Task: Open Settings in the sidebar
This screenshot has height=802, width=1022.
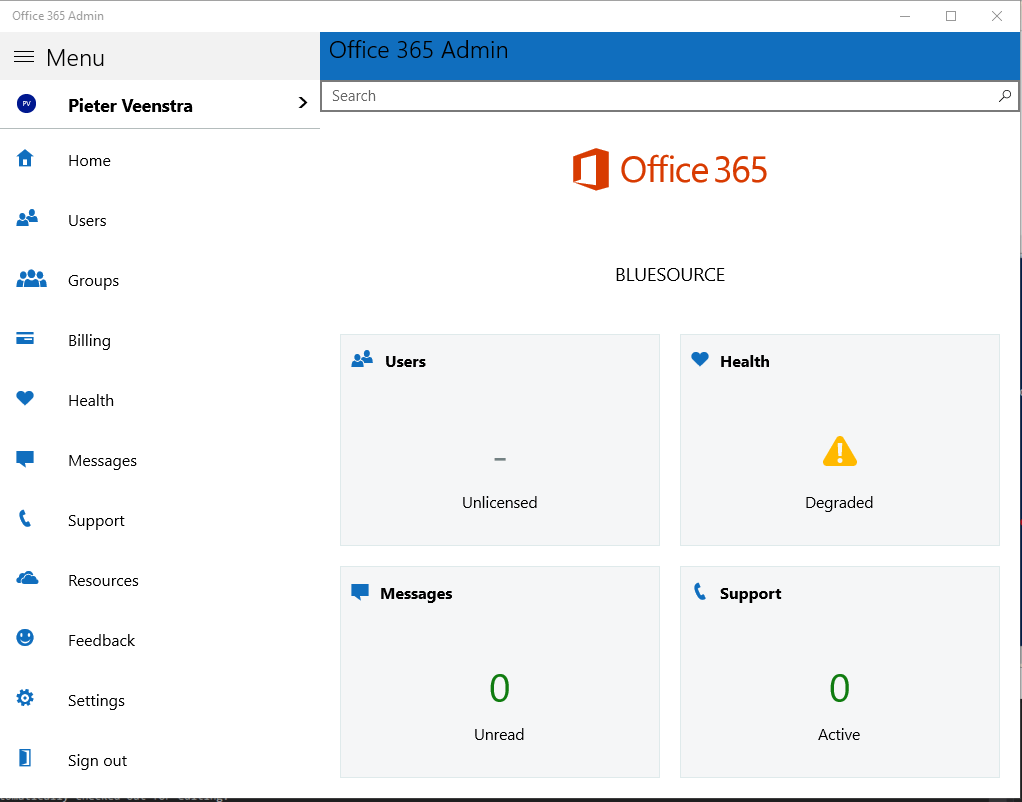Action: 160,700
